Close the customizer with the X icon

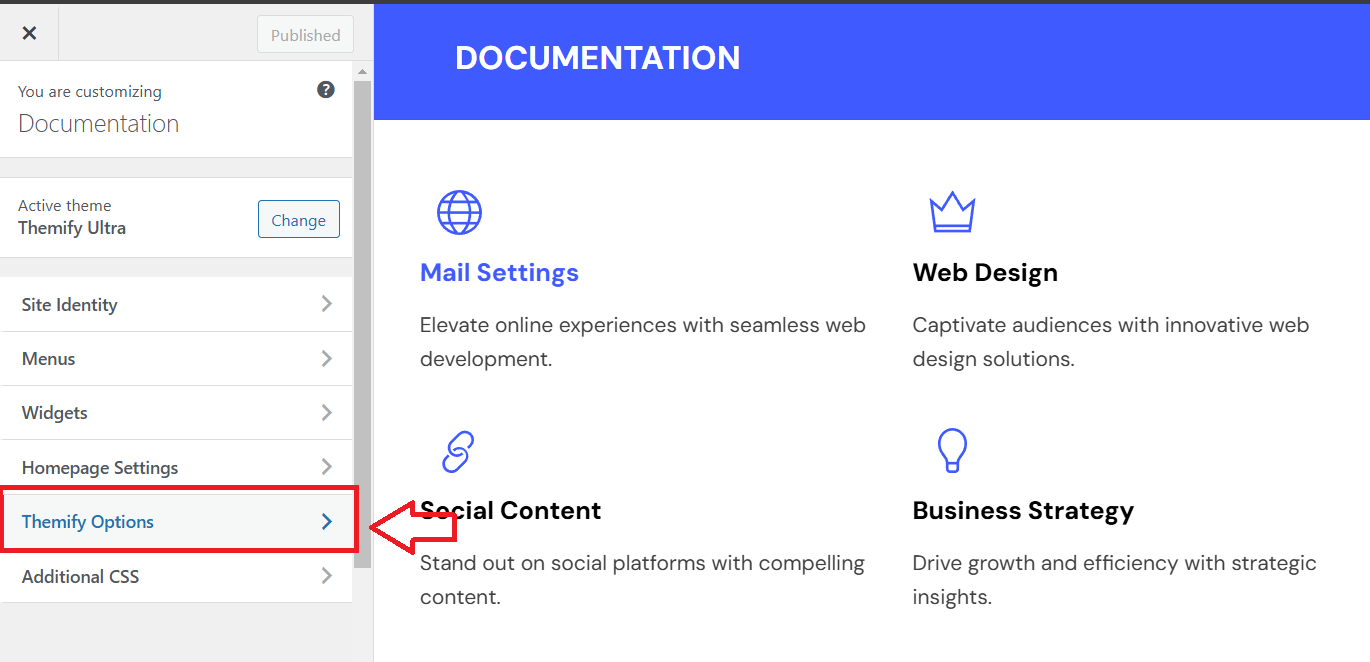pyautogui.click(x=29, y=32)
